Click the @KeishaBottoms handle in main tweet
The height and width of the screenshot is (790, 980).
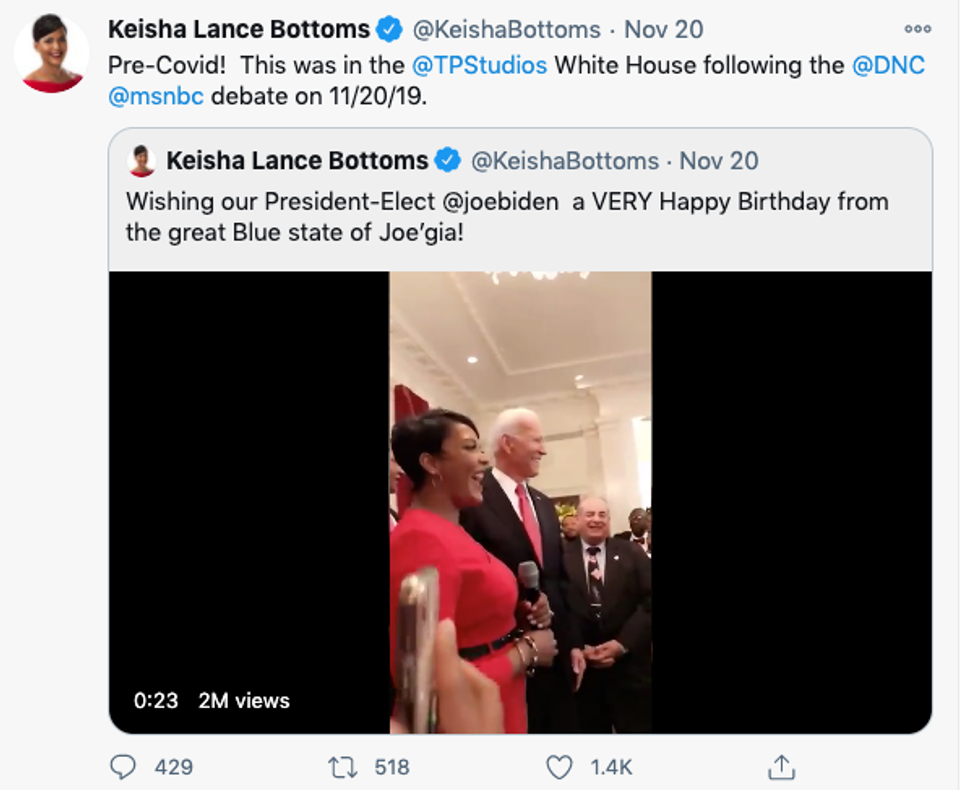pos(507,29)
